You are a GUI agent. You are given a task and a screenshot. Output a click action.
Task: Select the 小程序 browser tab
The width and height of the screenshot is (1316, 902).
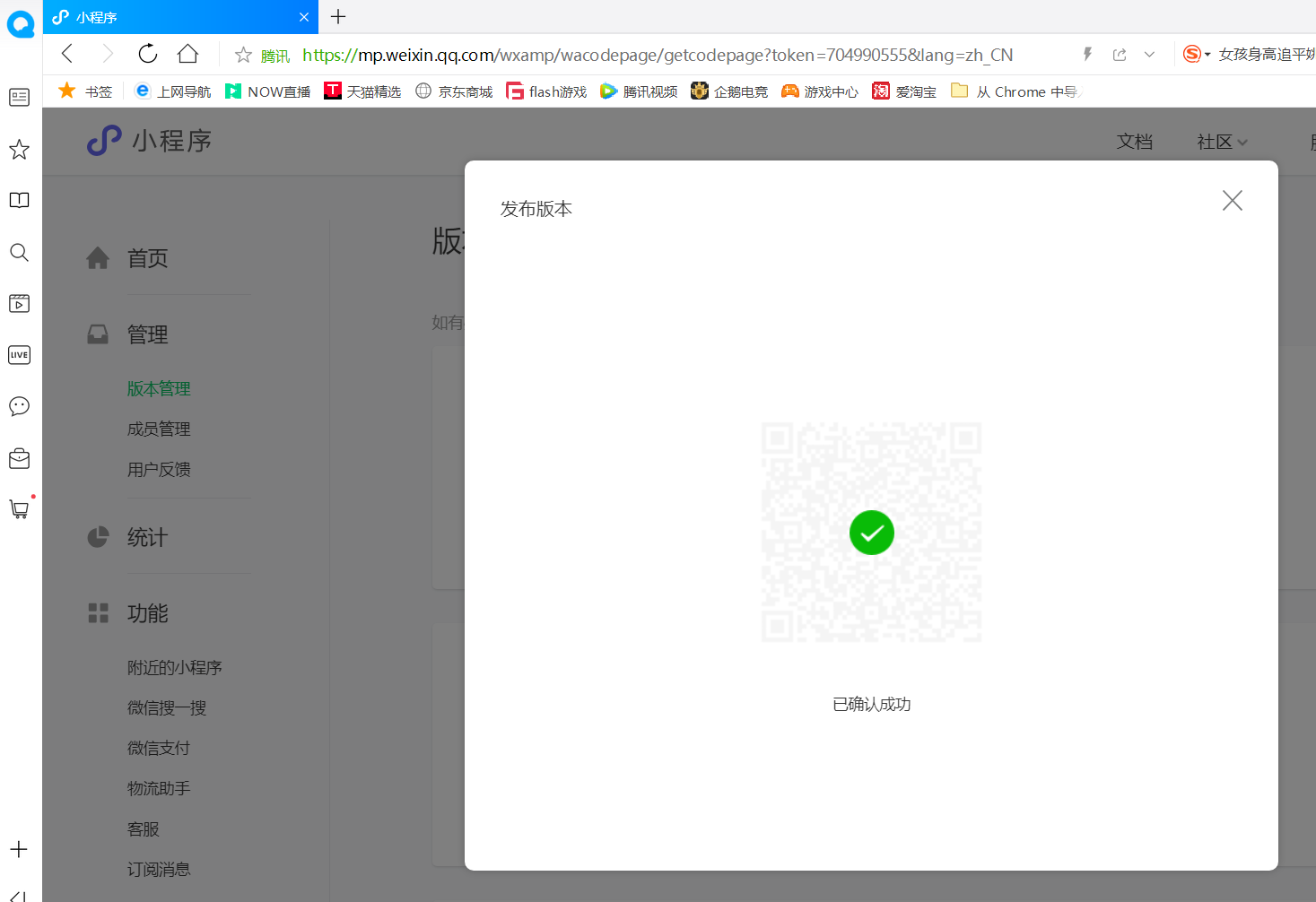[x=180, y=17]
